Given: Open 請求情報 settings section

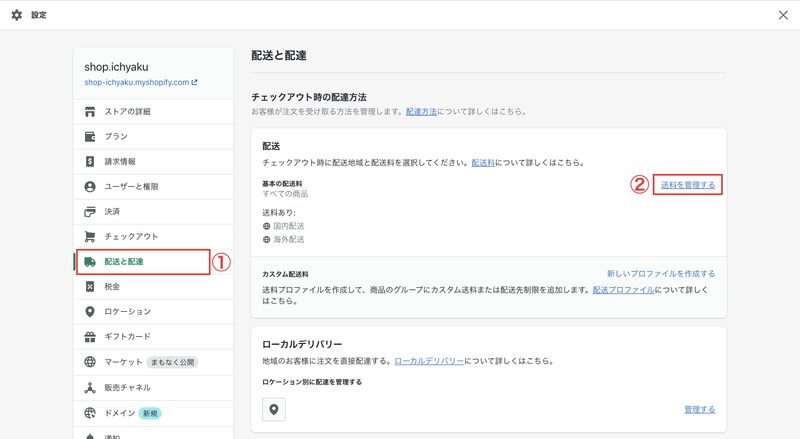Looking at the screenshot, I should 154,162.
